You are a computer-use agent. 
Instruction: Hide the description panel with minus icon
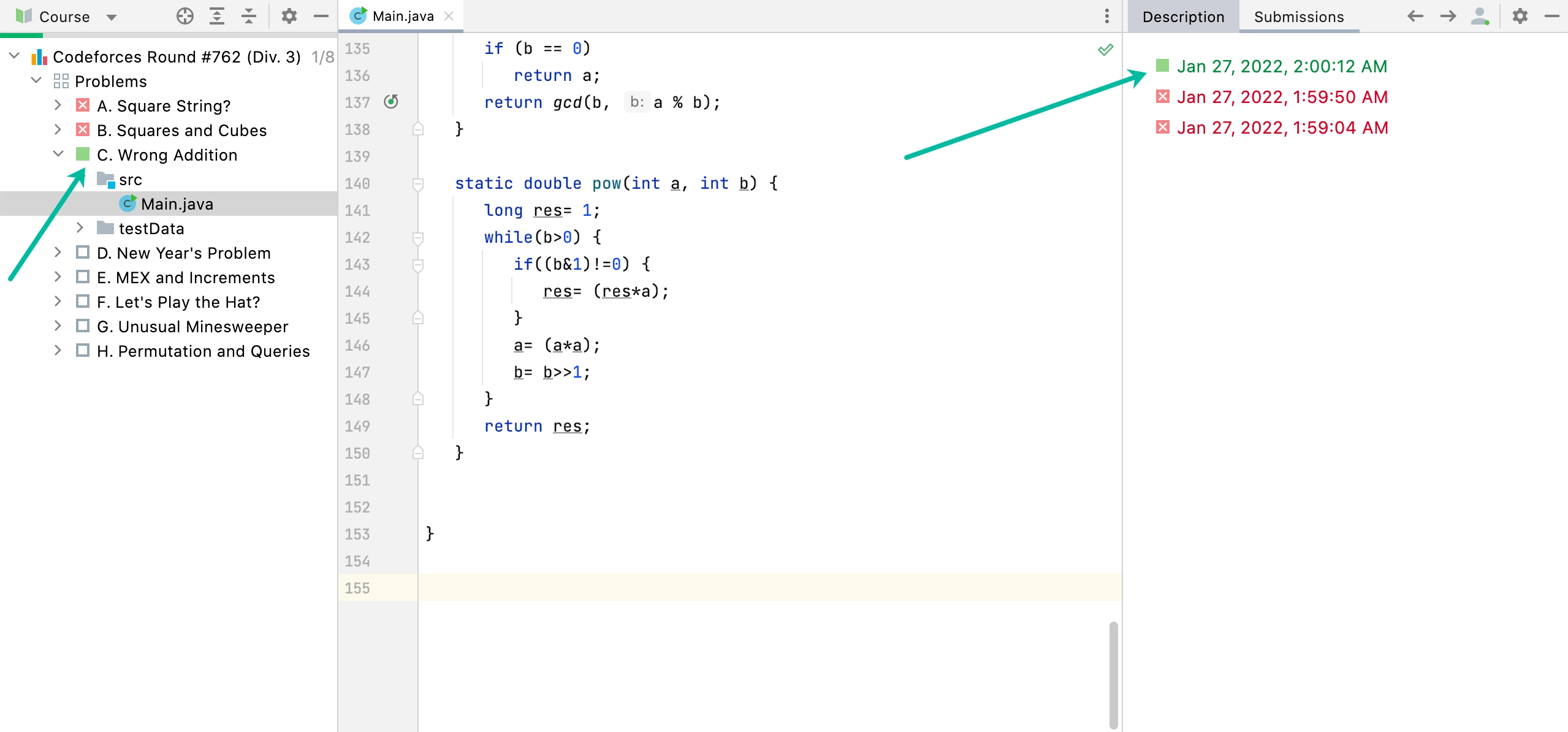(x=1552, y=16)
